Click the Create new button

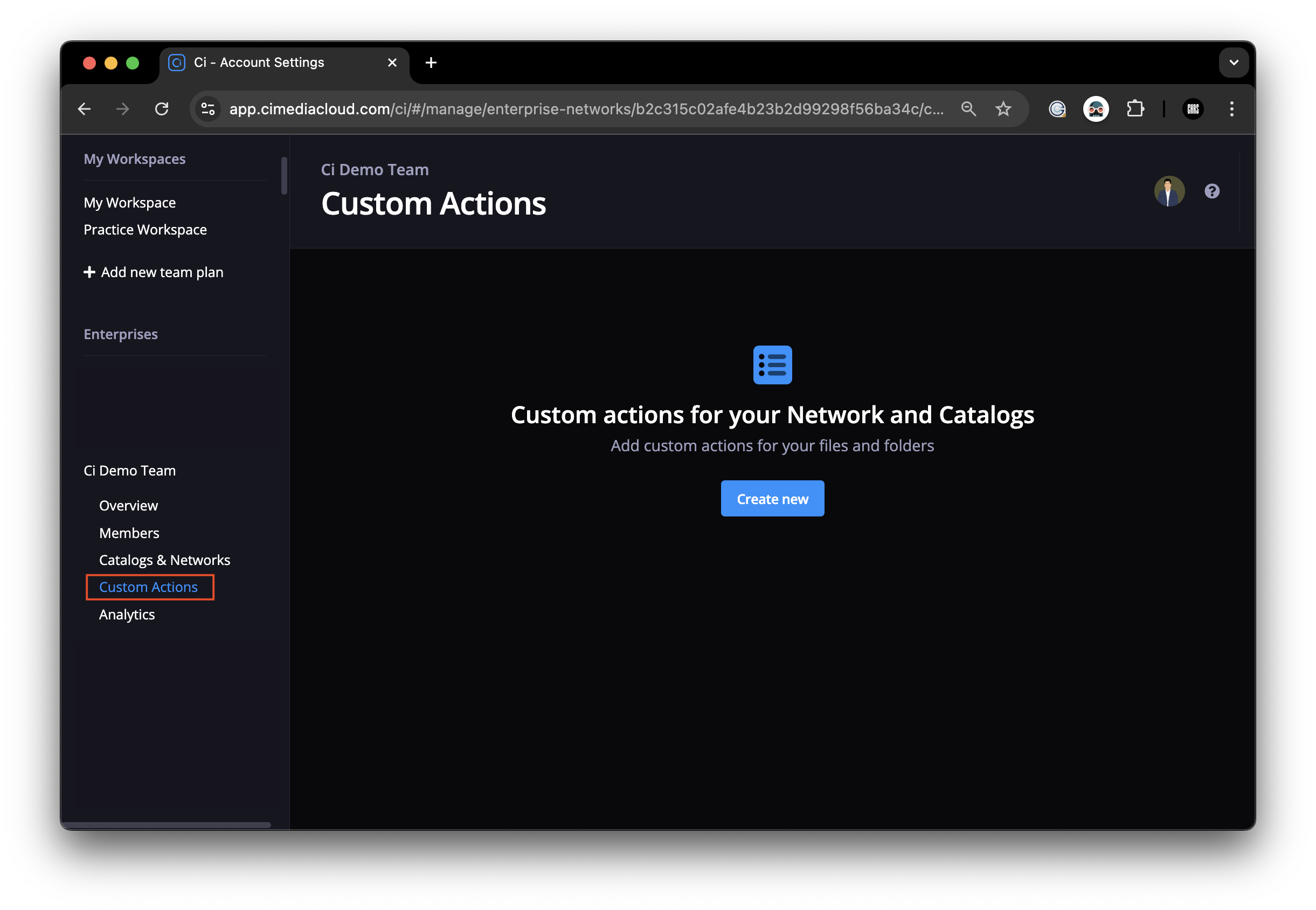click(772, 499)
